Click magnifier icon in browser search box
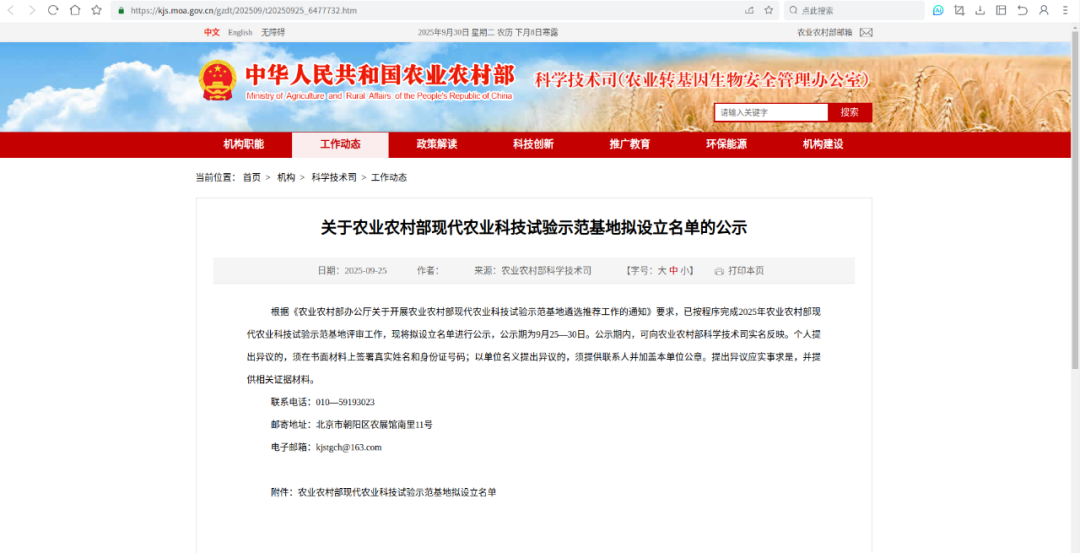Viewport: 1080px width, 553px height. point(793,10)
